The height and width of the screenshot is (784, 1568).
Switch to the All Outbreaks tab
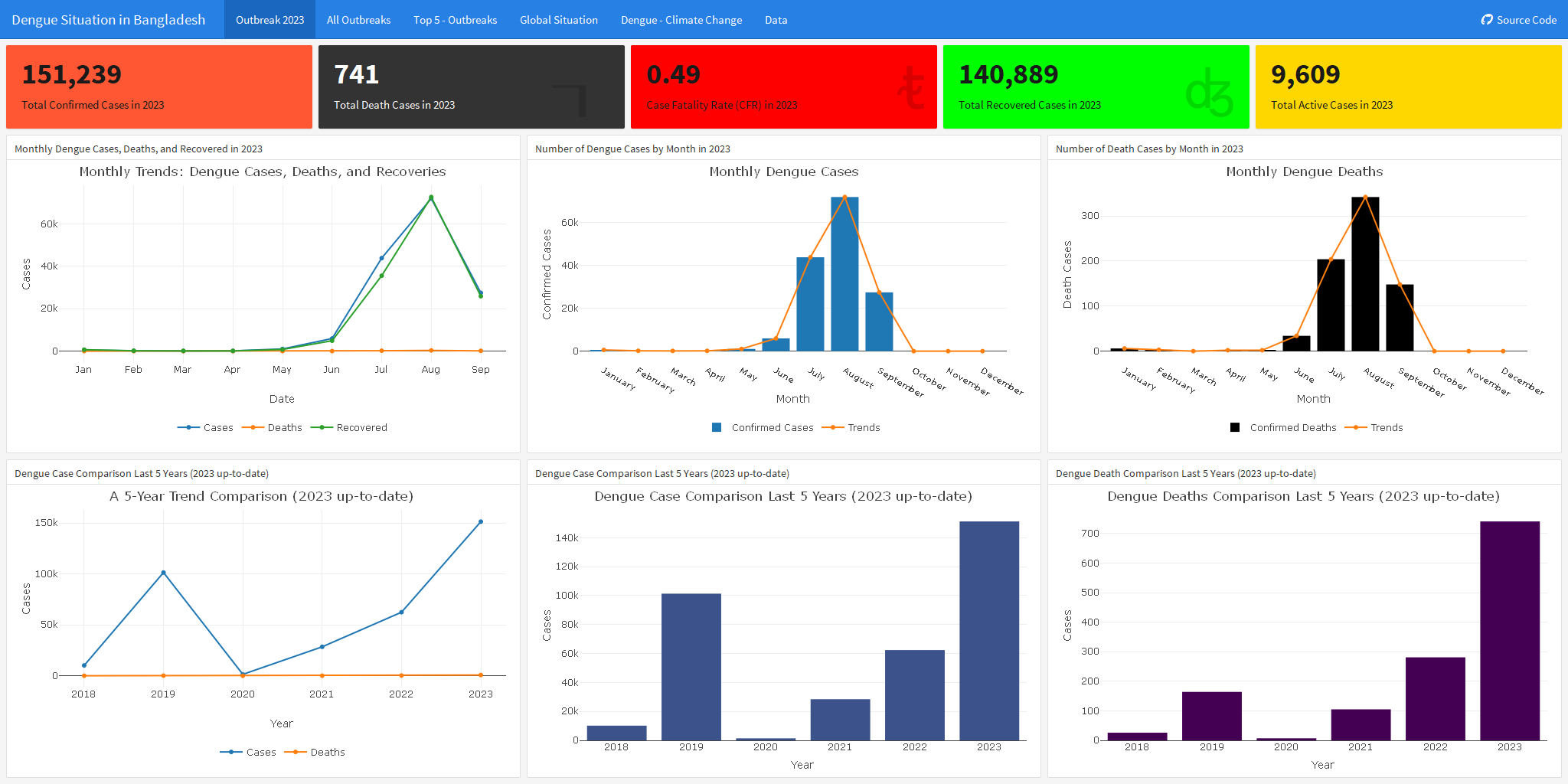(358, 20)
